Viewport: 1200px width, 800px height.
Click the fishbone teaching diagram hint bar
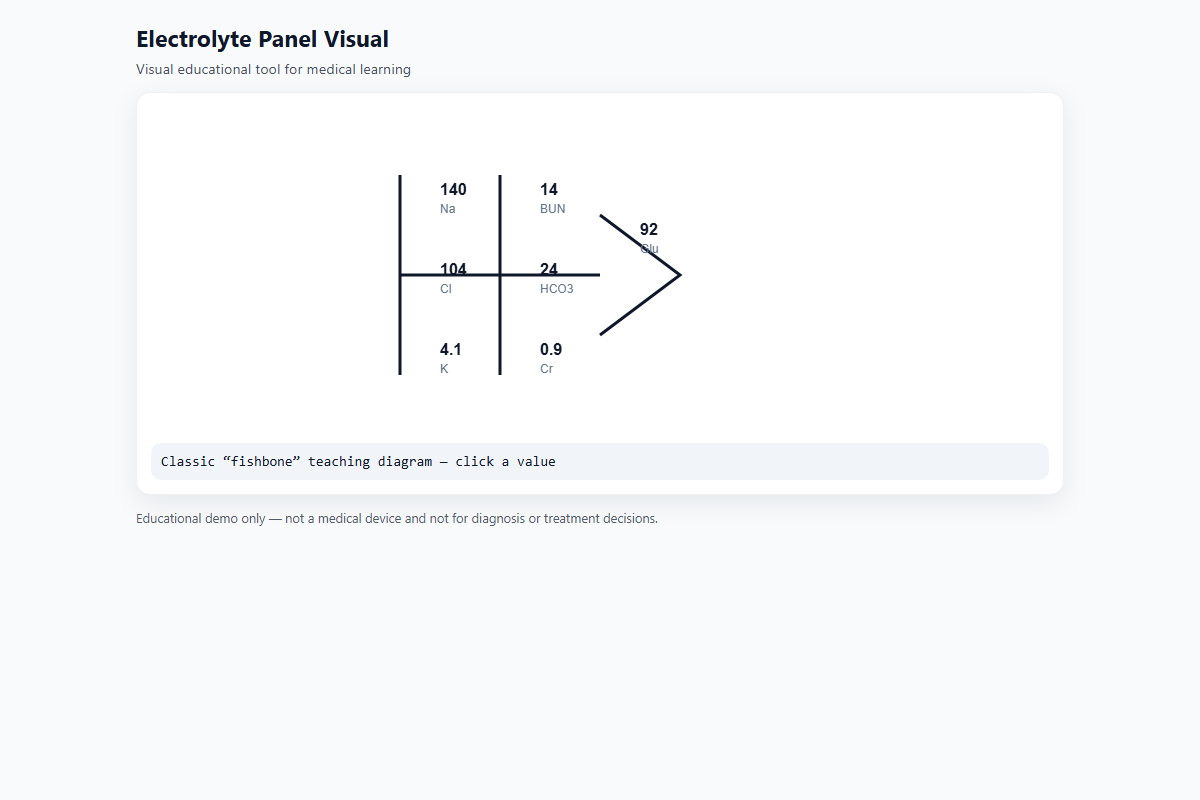pyautogui.click(x=600, y=462)
